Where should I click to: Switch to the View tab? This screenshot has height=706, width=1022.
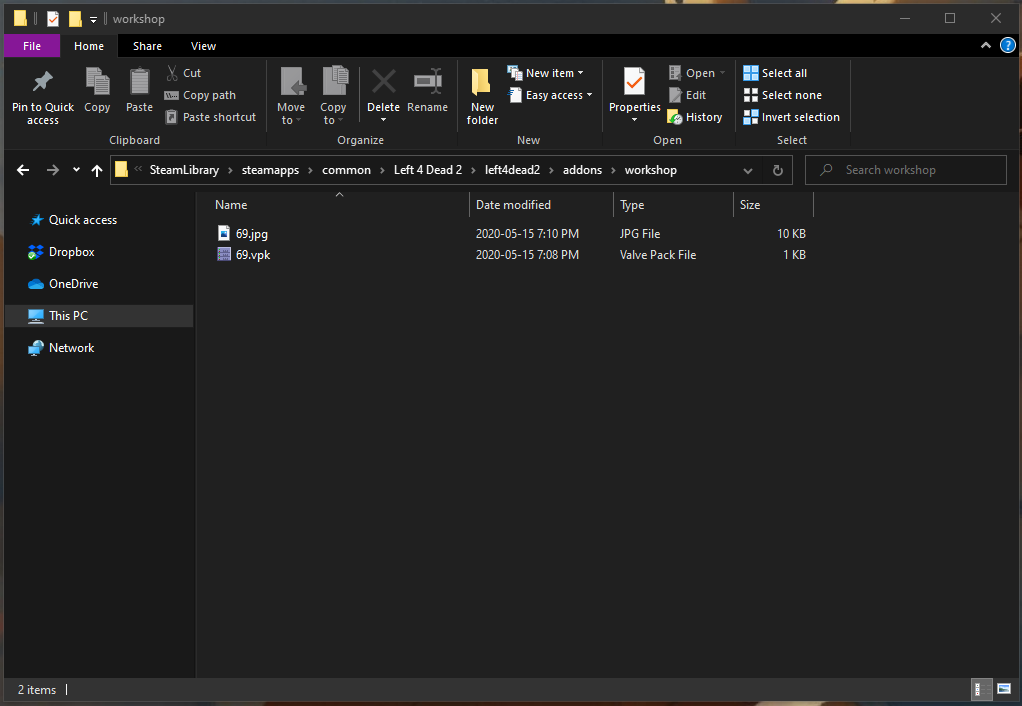coord(203,46)
